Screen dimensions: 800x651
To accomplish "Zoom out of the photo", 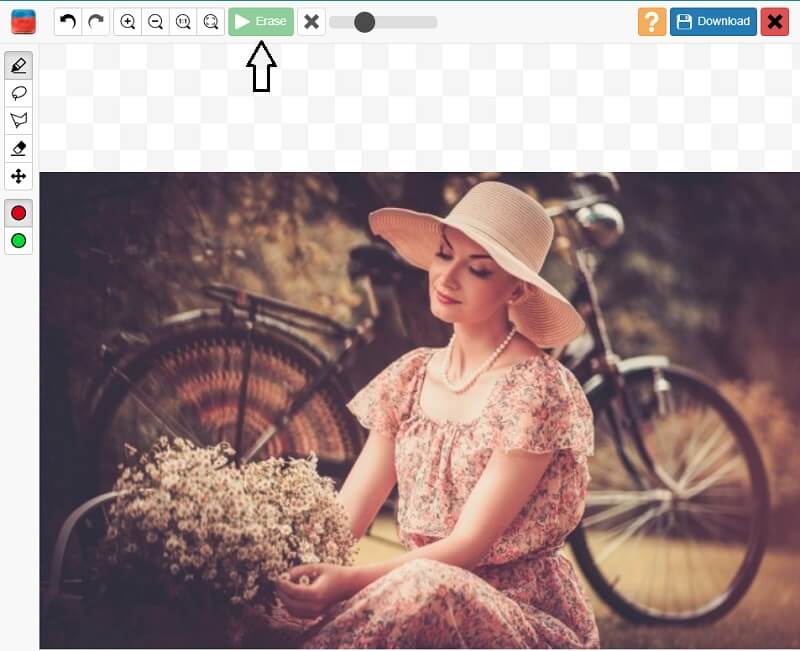I will click(156, 20).
